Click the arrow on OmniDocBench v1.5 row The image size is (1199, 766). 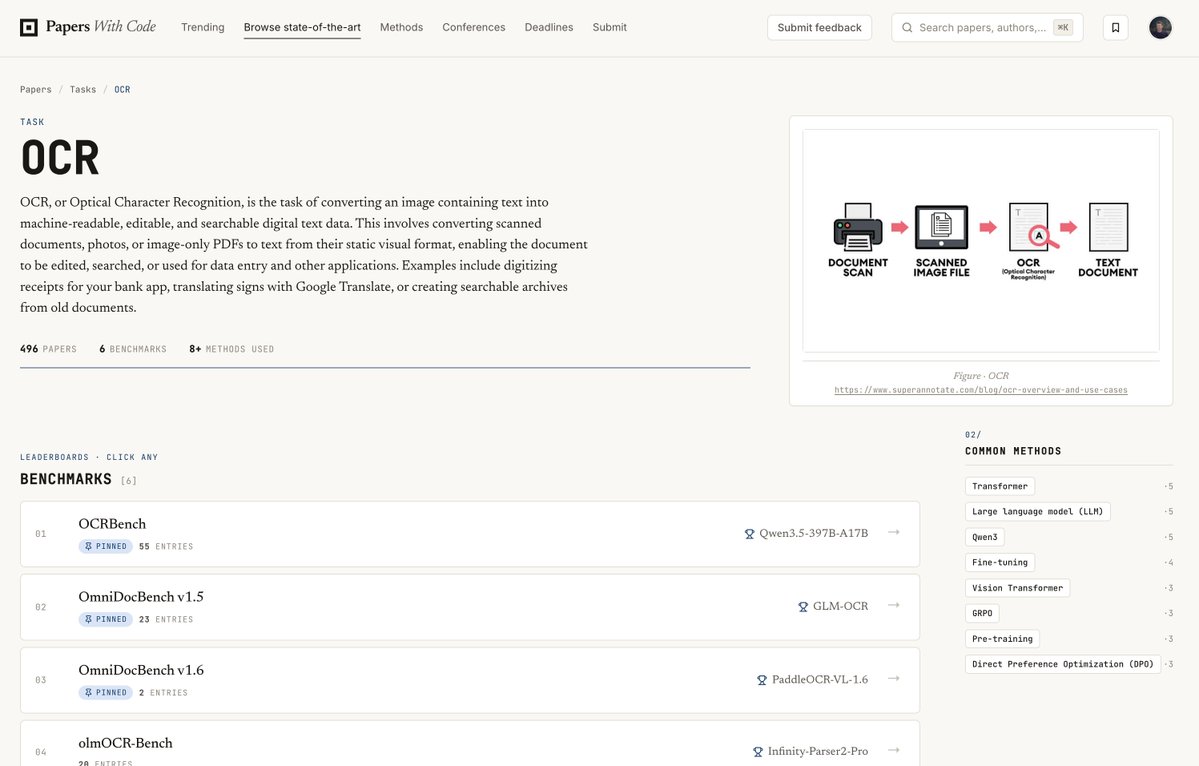coord(893,605)
